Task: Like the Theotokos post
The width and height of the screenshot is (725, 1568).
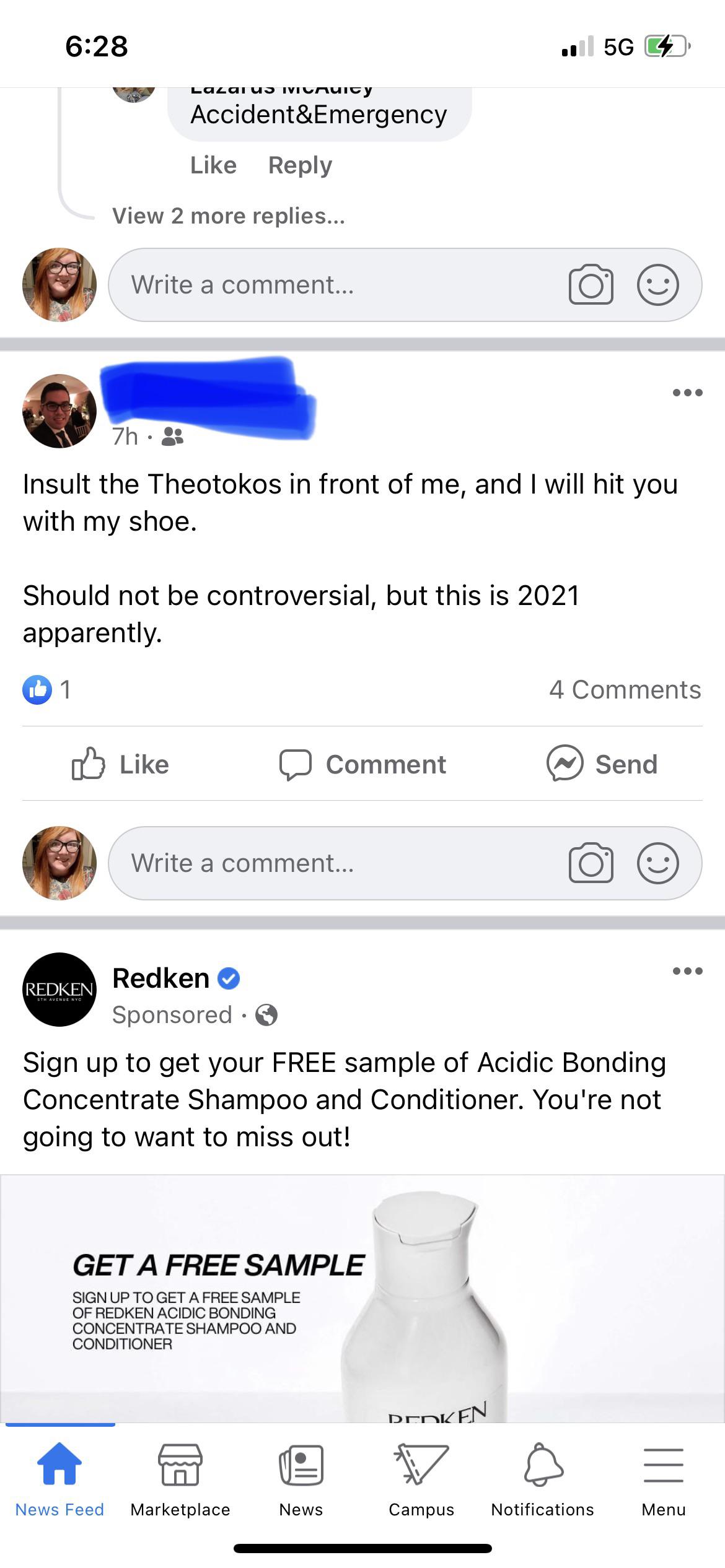Action: 121,764
